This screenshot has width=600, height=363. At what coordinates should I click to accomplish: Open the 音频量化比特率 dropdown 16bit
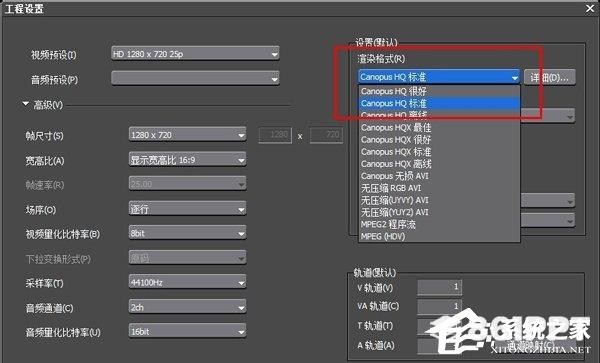pyautogui.click(x=188, y=331)
